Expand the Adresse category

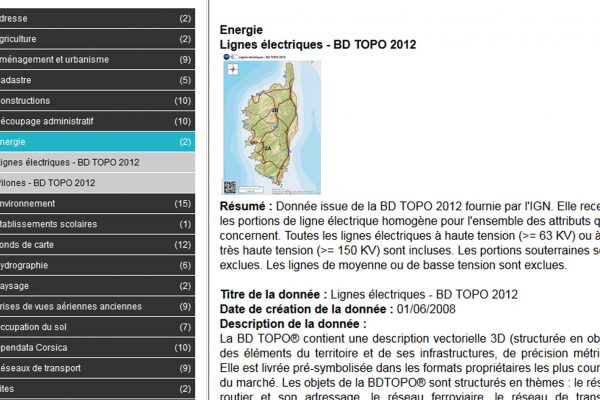pyautogui.click(x=97, y=18)
